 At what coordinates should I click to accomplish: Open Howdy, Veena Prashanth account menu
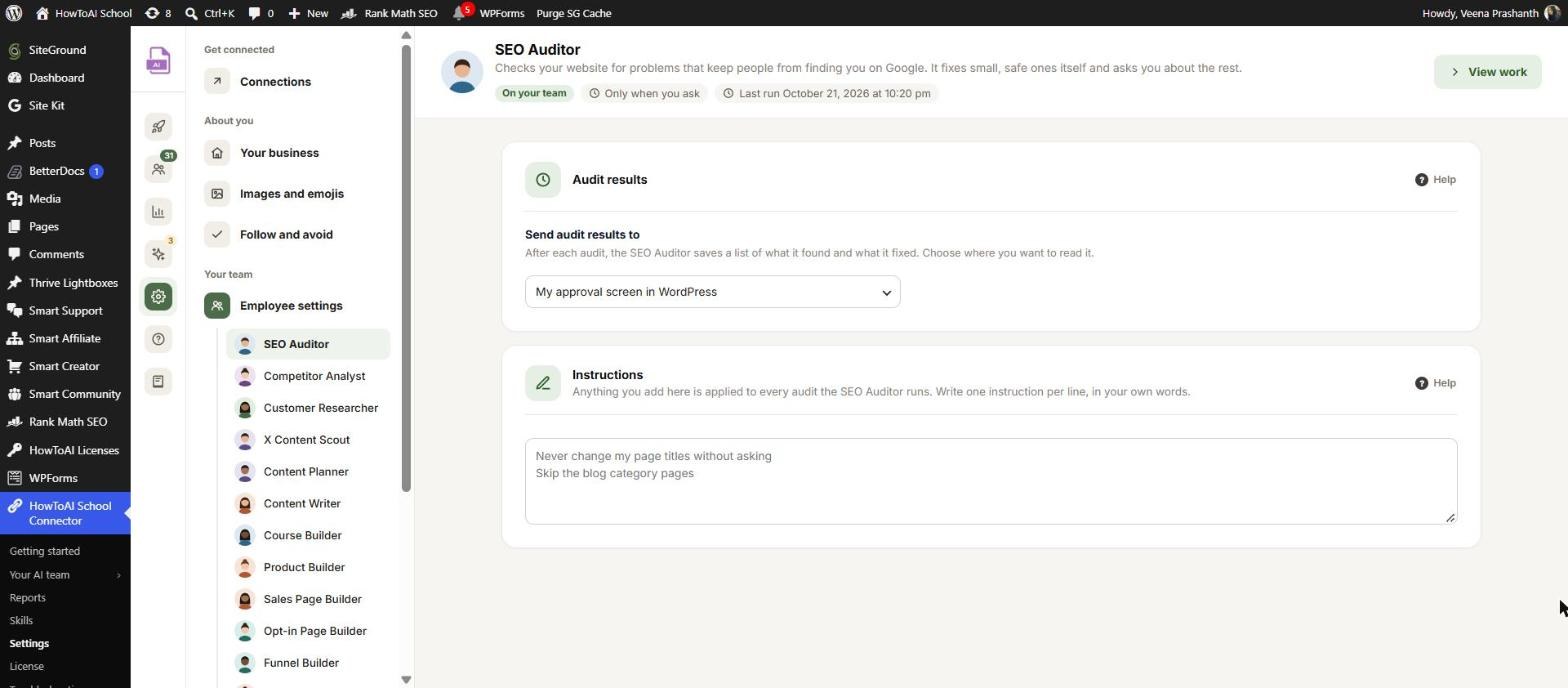(1491, 13)
